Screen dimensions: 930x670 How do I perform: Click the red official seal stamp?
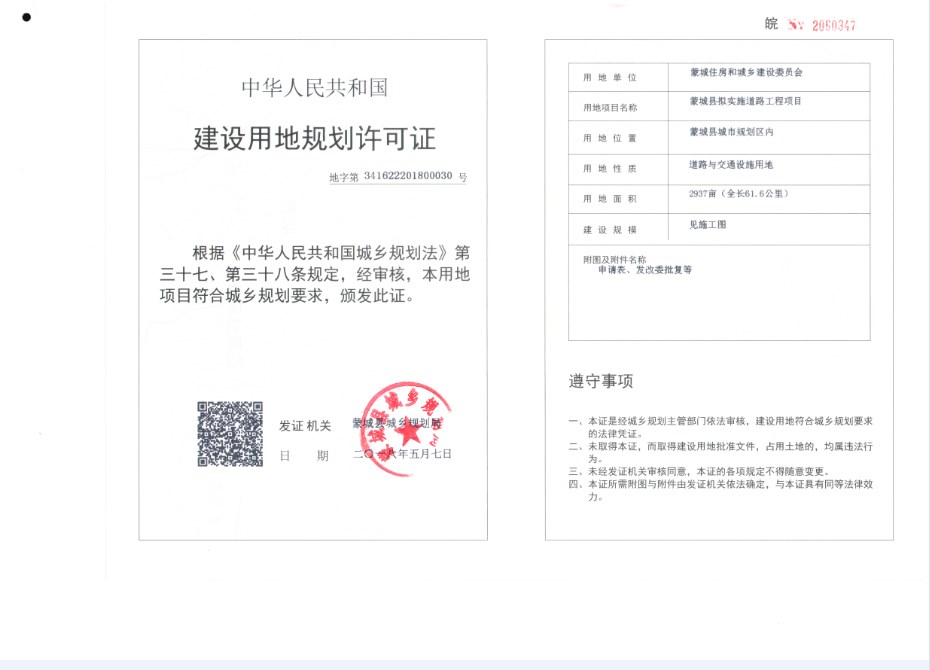[406, 429]
